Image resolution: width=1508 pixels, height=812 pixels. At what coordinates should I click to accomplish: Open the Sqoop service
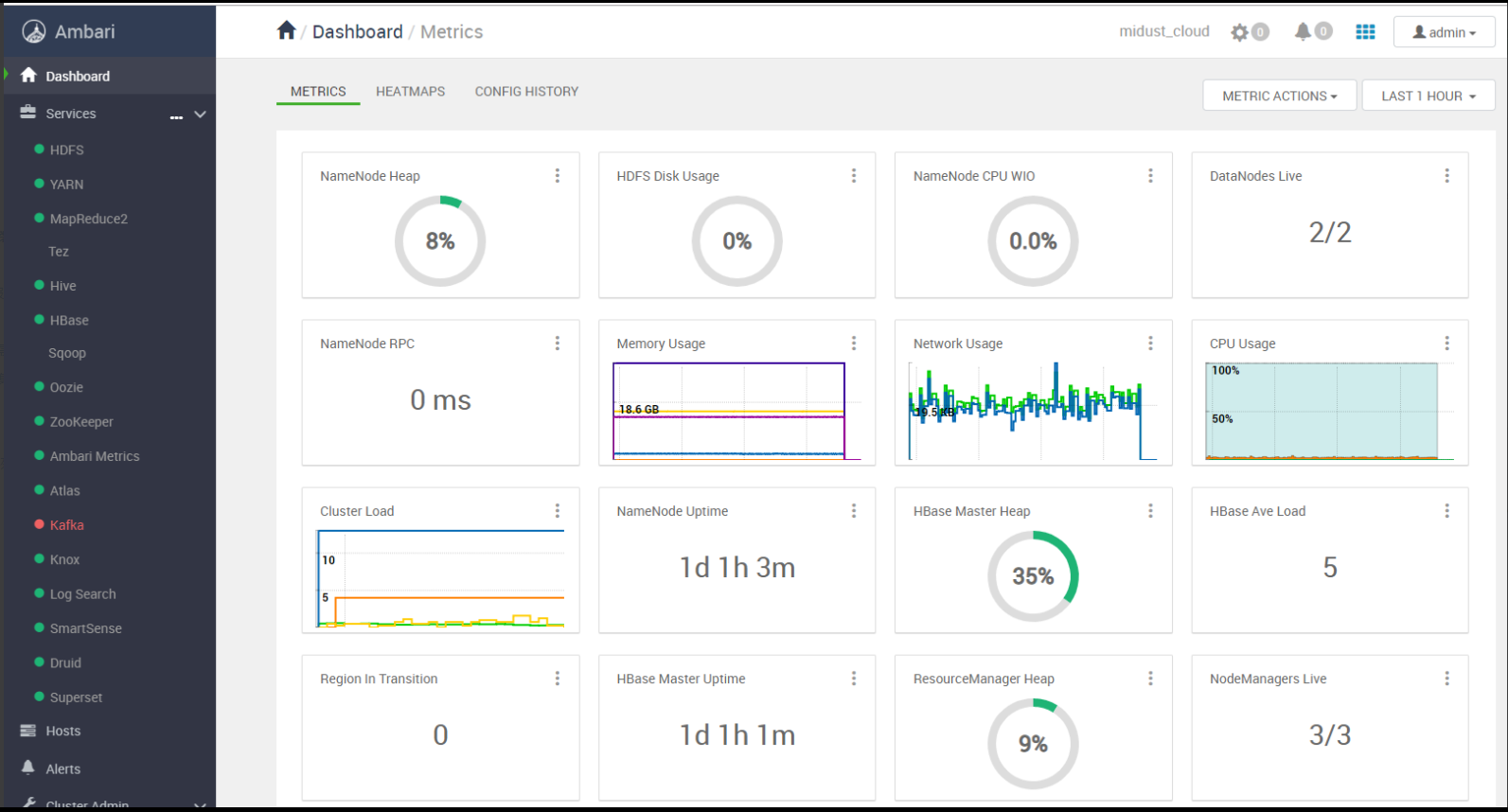(x=67, y=353)
